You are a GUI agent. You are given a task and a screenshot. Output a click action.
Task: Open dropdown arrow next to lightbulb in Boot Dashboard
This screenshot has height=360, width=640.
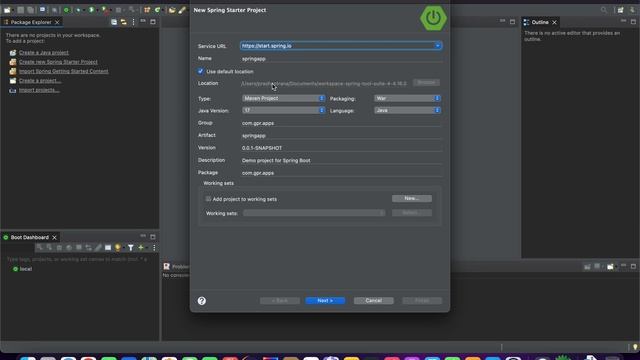[124, 248]
